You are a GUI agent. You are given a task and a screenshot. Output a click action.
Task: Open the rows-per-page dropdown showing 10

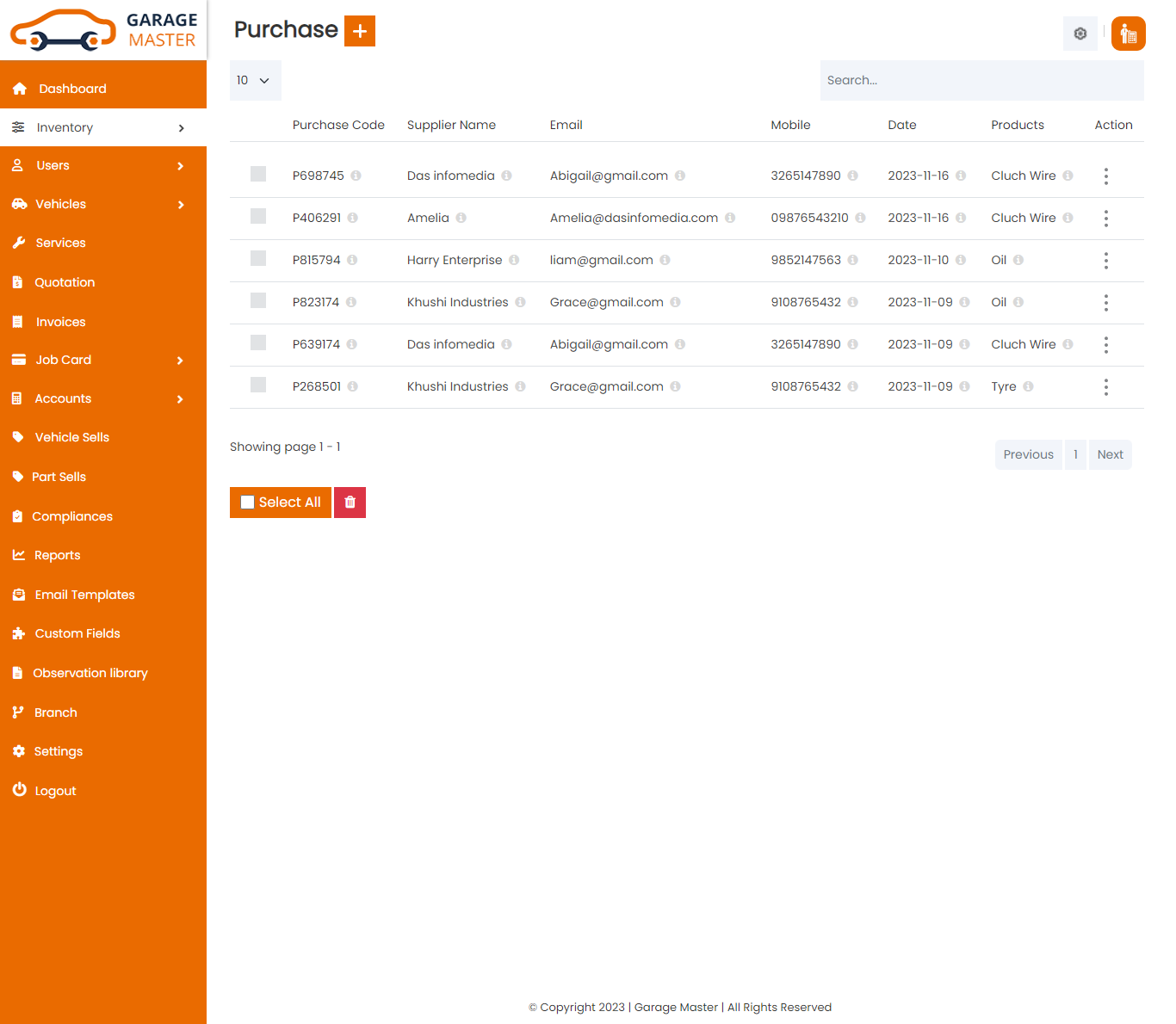point(255,81)
